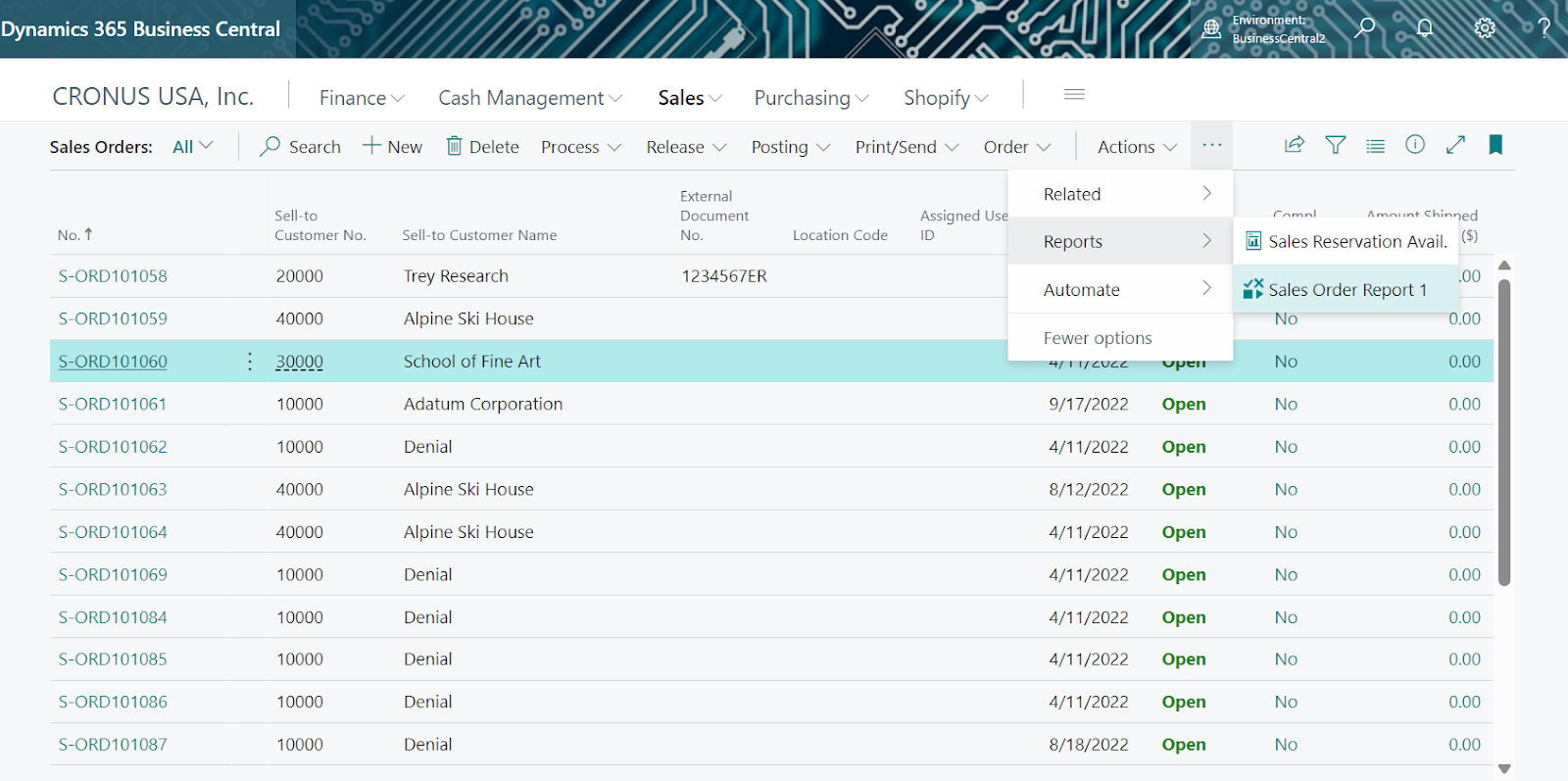Select the Trey Research cell
1568x781 pixels.
[456, 276]
